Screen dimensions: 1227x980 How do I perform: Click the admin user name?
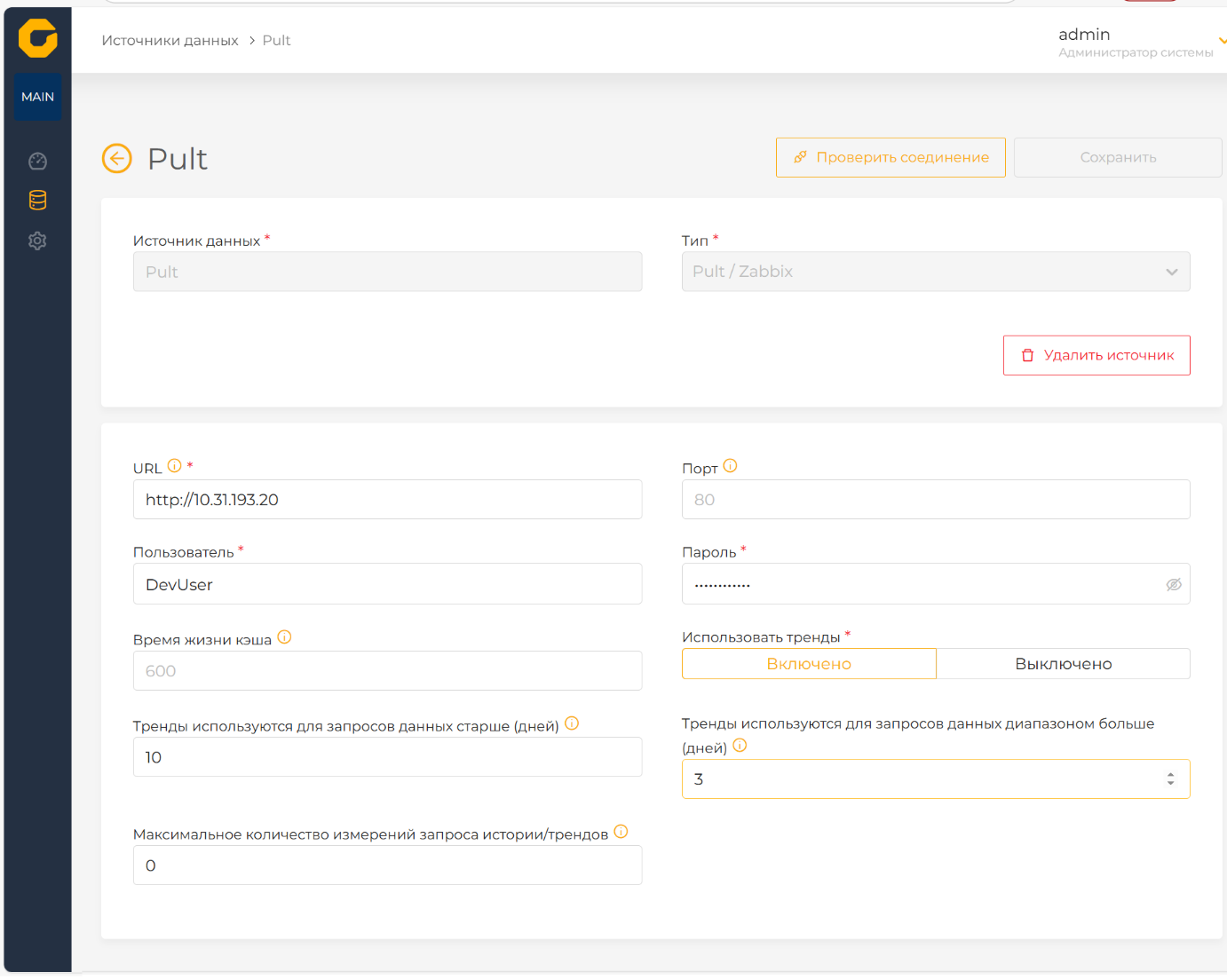tap(1084, 35)
